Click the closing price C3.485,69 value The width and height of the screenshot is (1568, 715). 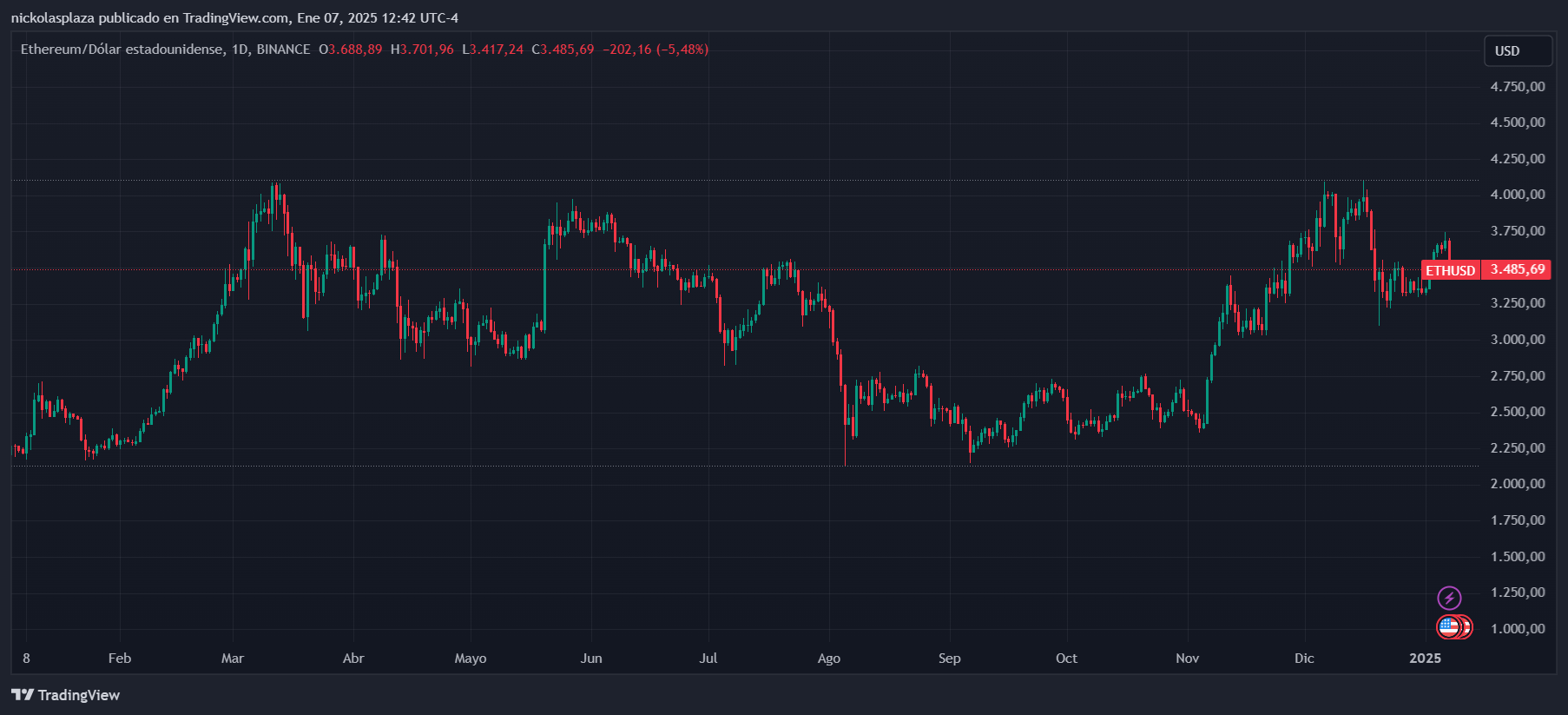coord(563,50)
